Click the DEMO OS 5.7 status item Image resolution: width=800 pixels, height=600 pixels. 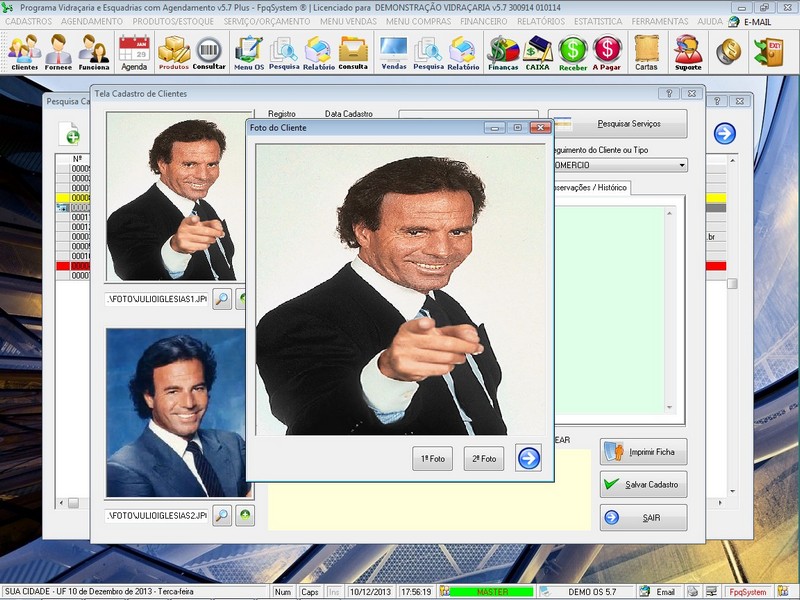click(592, 592)
